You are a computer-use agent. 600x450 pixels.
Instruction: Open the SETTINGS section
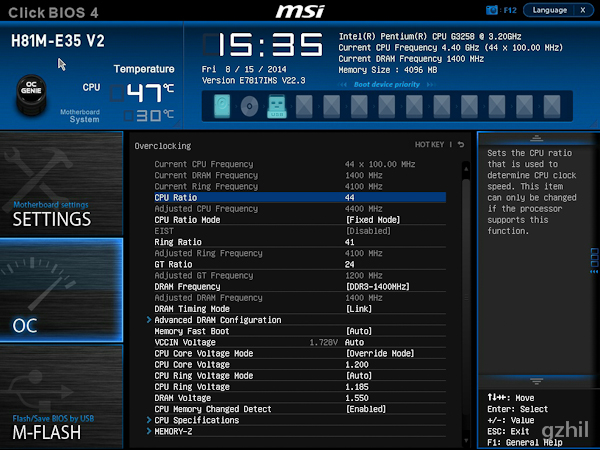[61, 183]
